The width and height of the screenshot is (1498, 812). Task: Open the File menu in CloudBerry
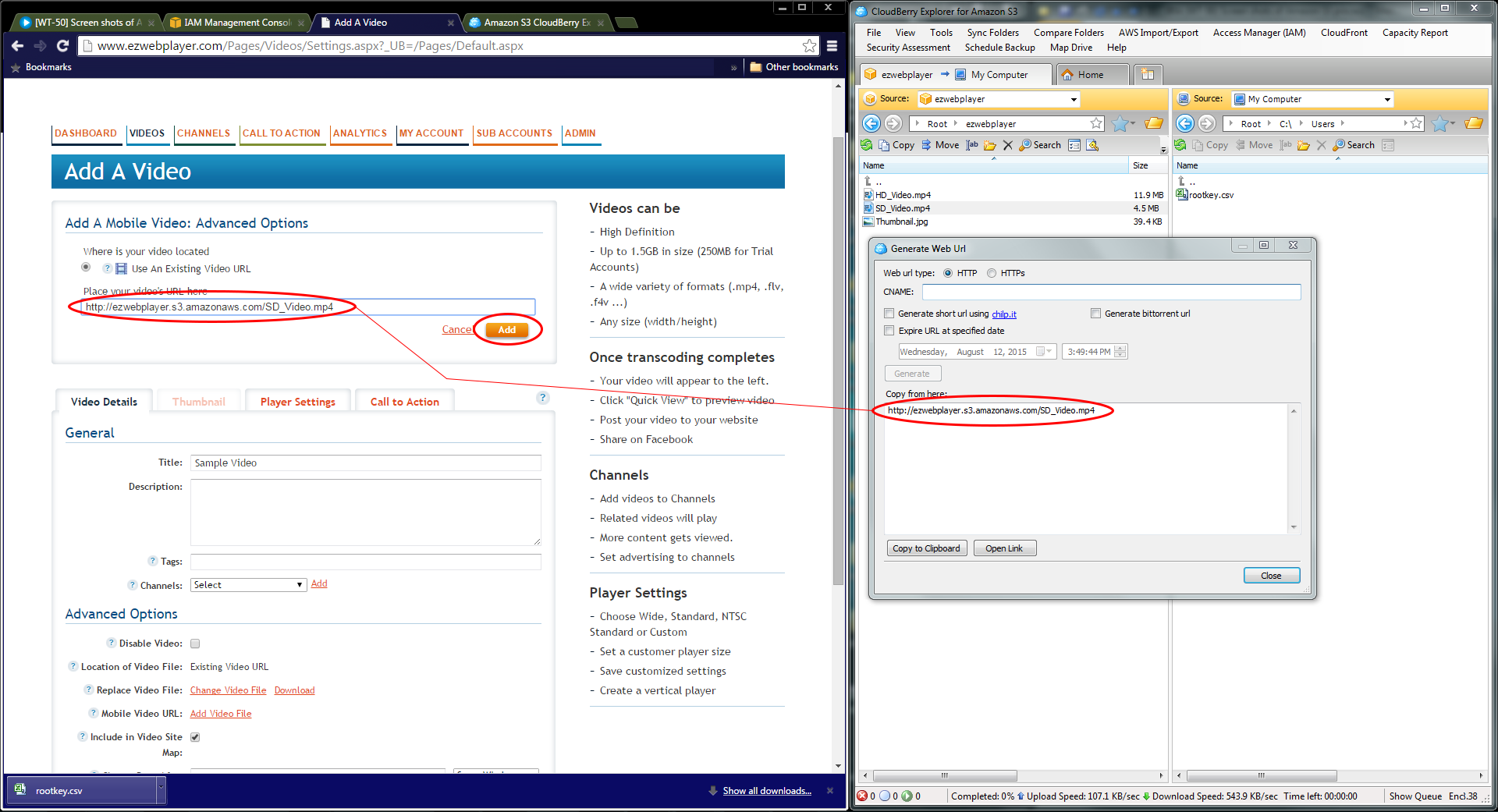point(874,33)
